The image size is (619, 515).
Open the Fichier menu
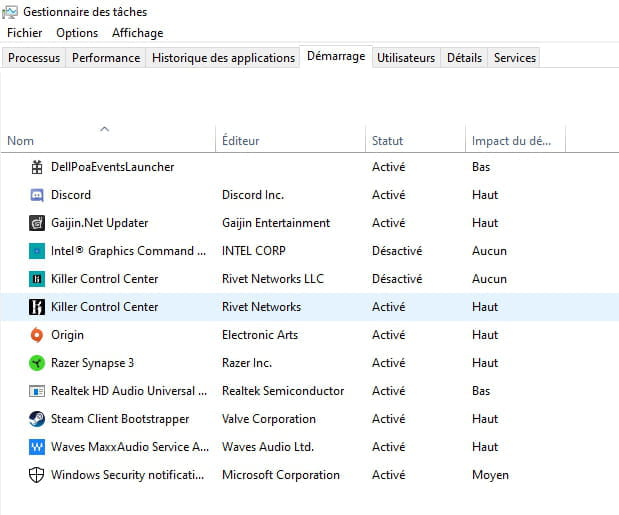pyautogui.click(x=25, y=33)
